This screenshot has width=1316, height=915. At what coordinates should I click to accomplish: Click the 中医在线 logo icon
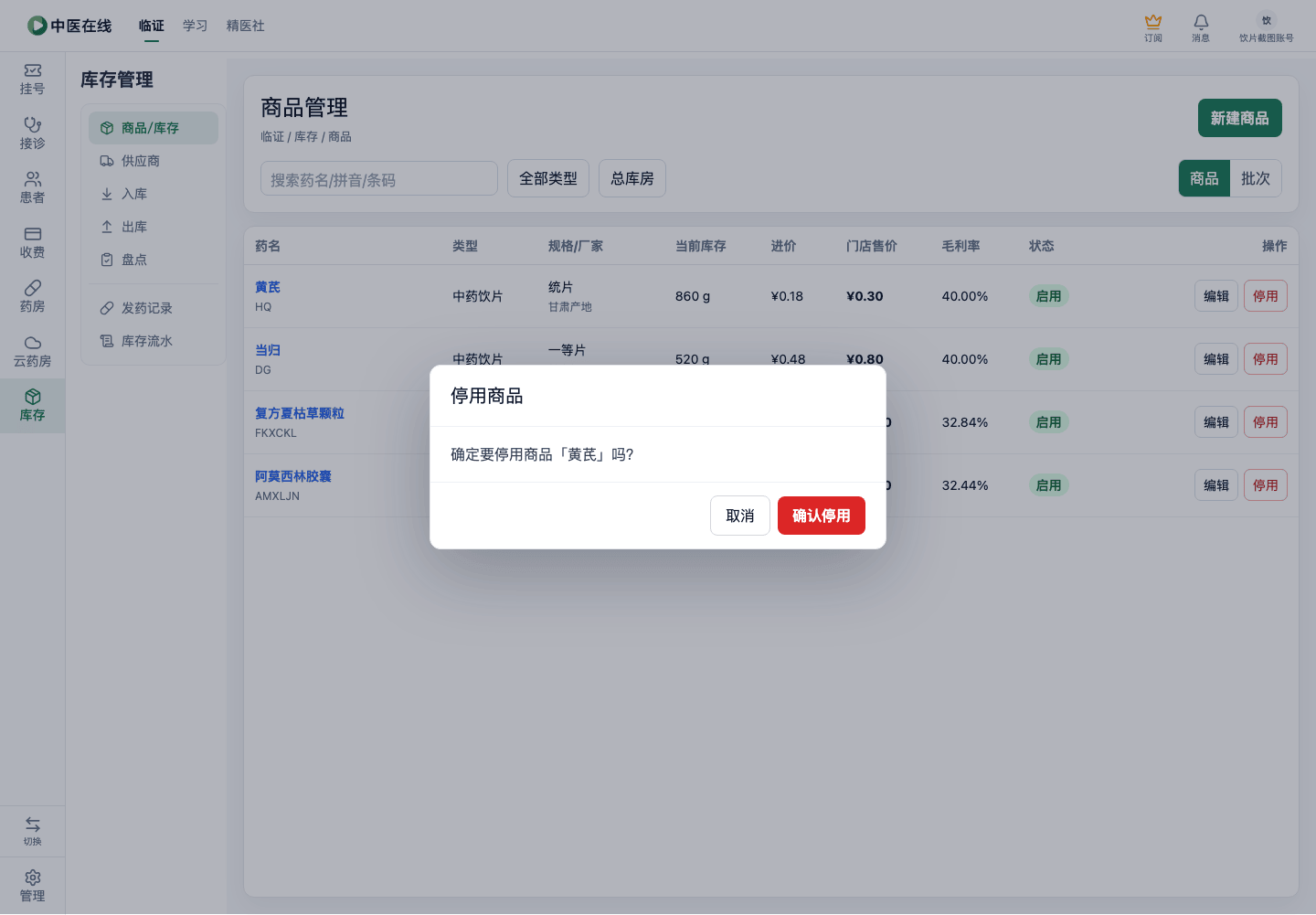[37, 26]
